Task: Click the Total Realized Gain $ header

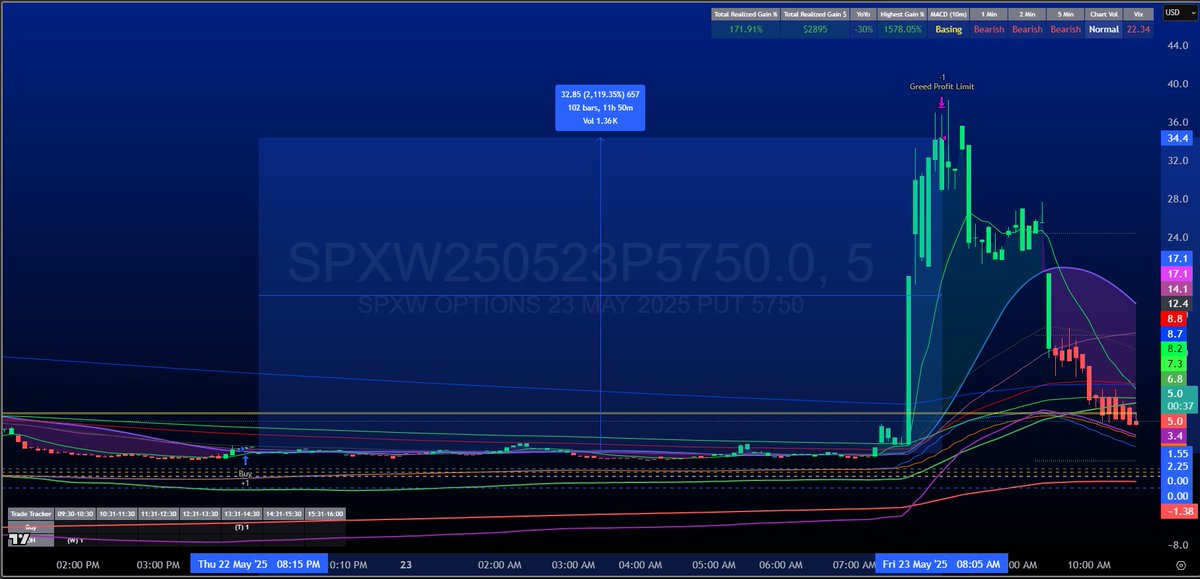Action: click(815, 14)
